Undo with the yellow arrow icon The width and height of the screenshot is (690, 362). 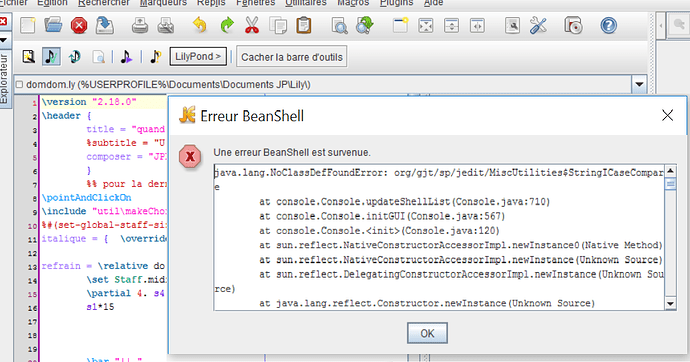[200, 25]
